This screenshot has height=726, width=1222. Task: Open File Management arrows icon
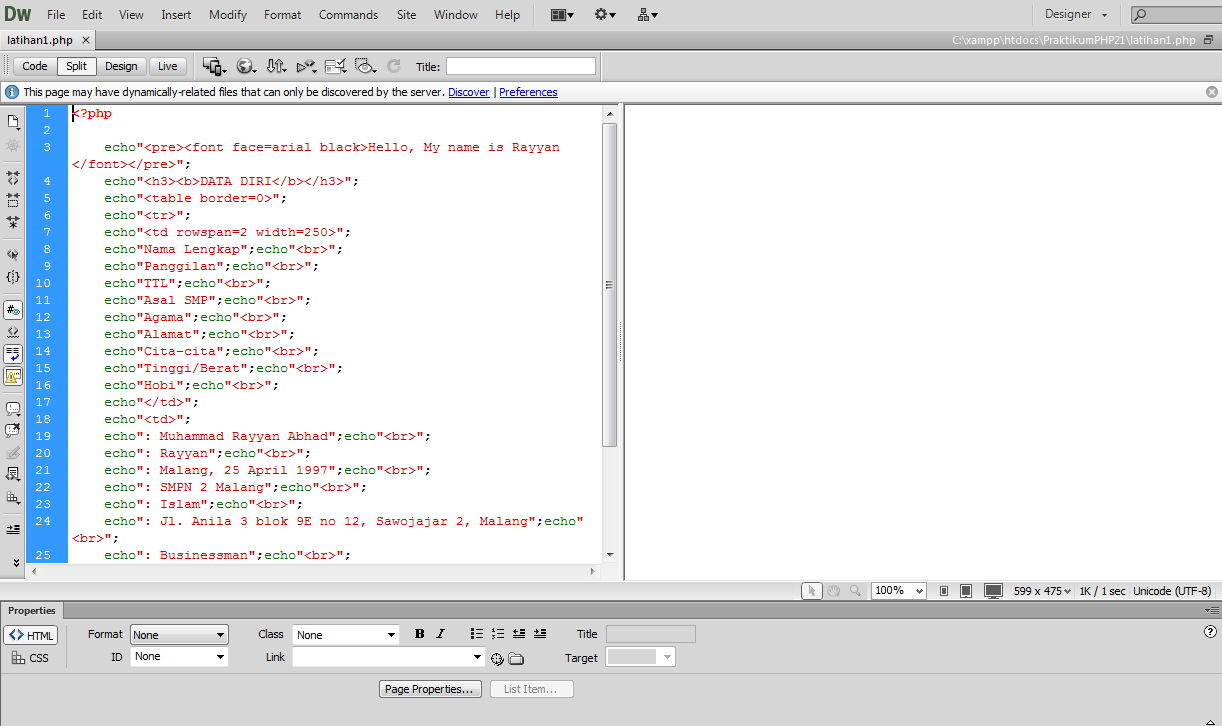point(276,66)
